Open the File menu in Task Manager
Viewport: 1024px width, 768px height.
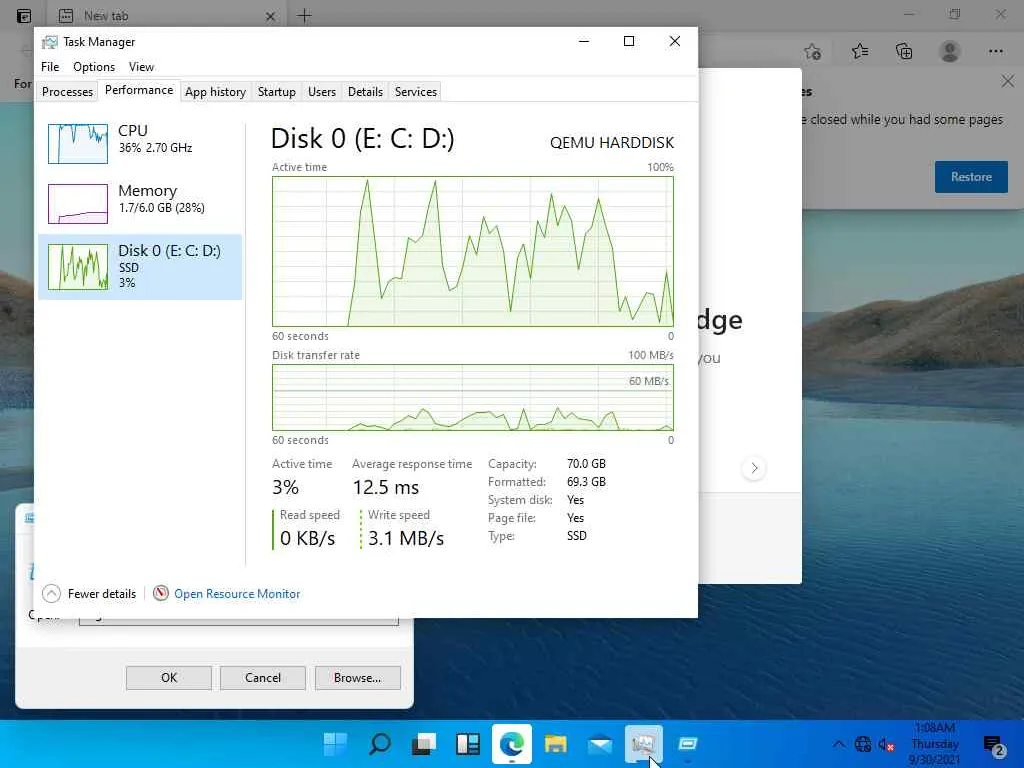(x=50, y=67)
